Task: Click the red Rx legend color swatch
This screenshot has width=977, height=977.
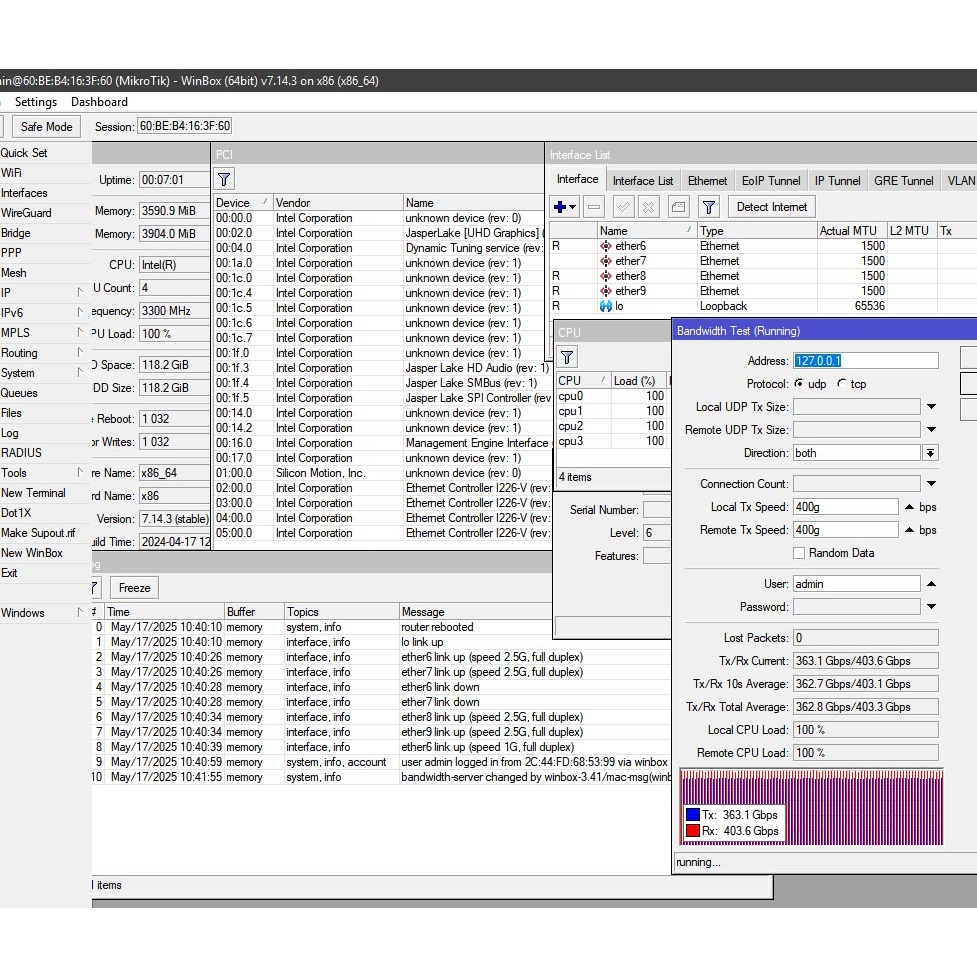Action: 692,831
